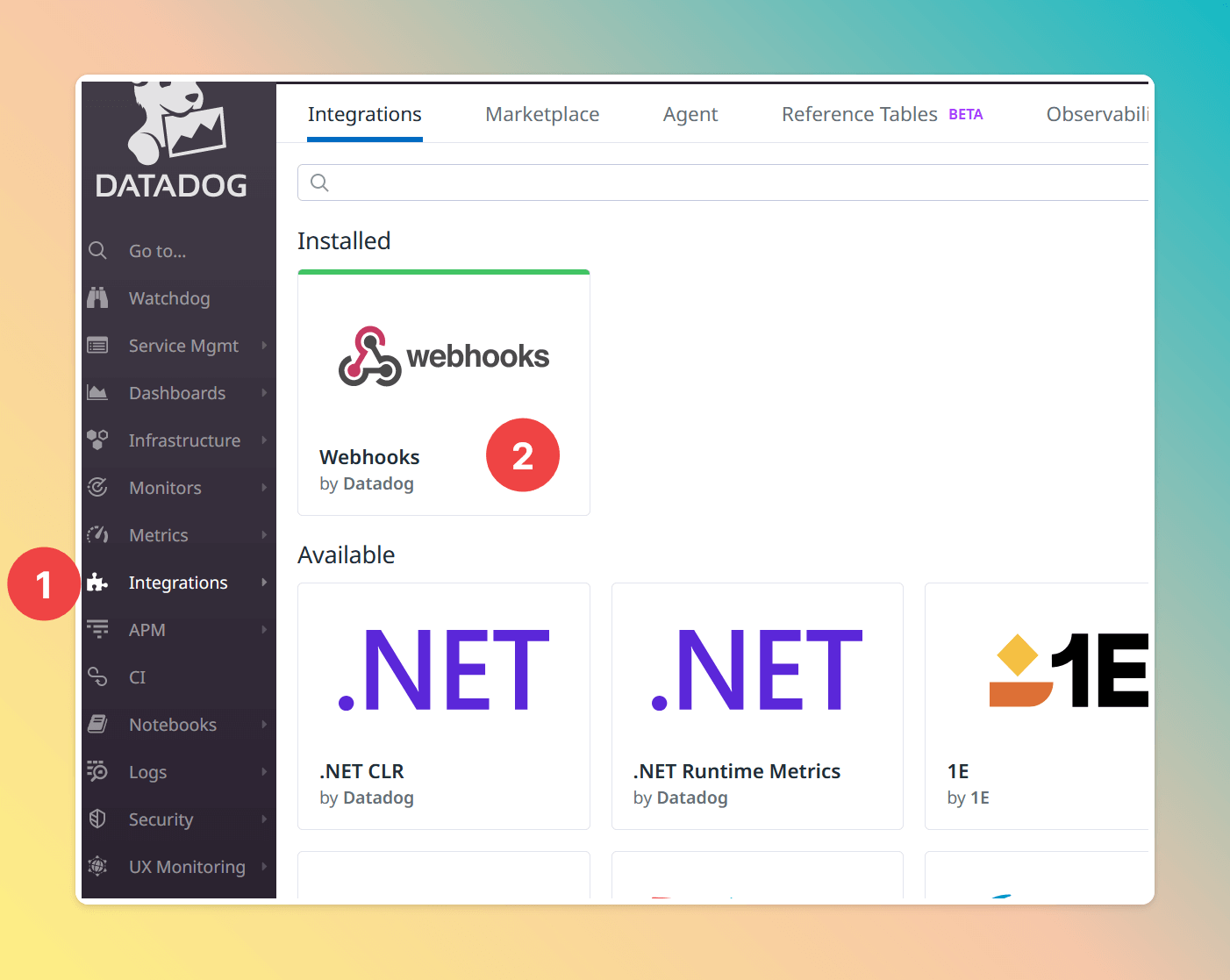Image resolution: width=1230 pixels, height=980 pixels.
Task: Click the BETA badge on Reference Tables
Action: tap(966, 114)
